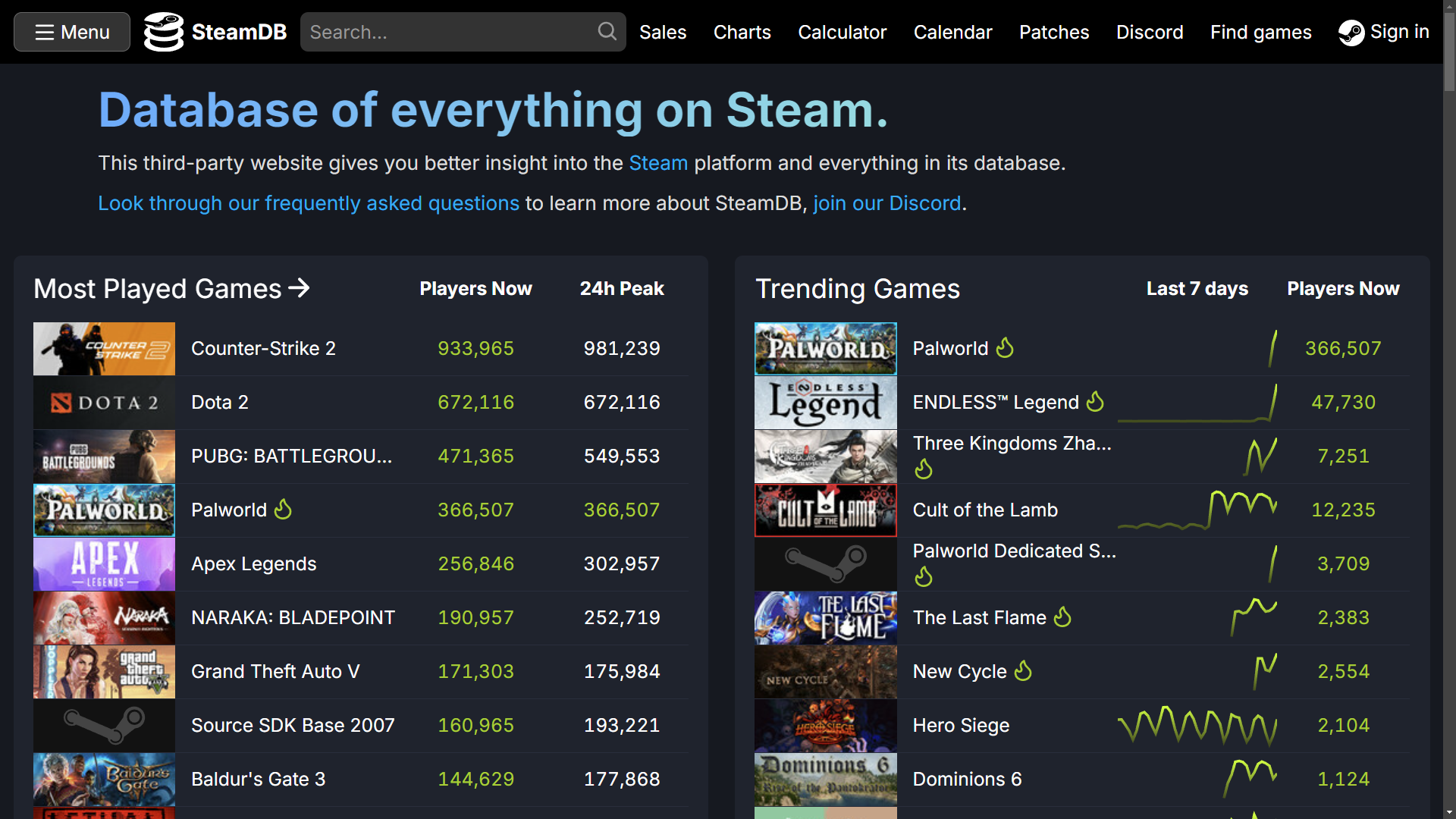The image size is (1456, 819).
Task: Follow the Steam link in description
Action: pyautogui.click(x=658, y=163)
